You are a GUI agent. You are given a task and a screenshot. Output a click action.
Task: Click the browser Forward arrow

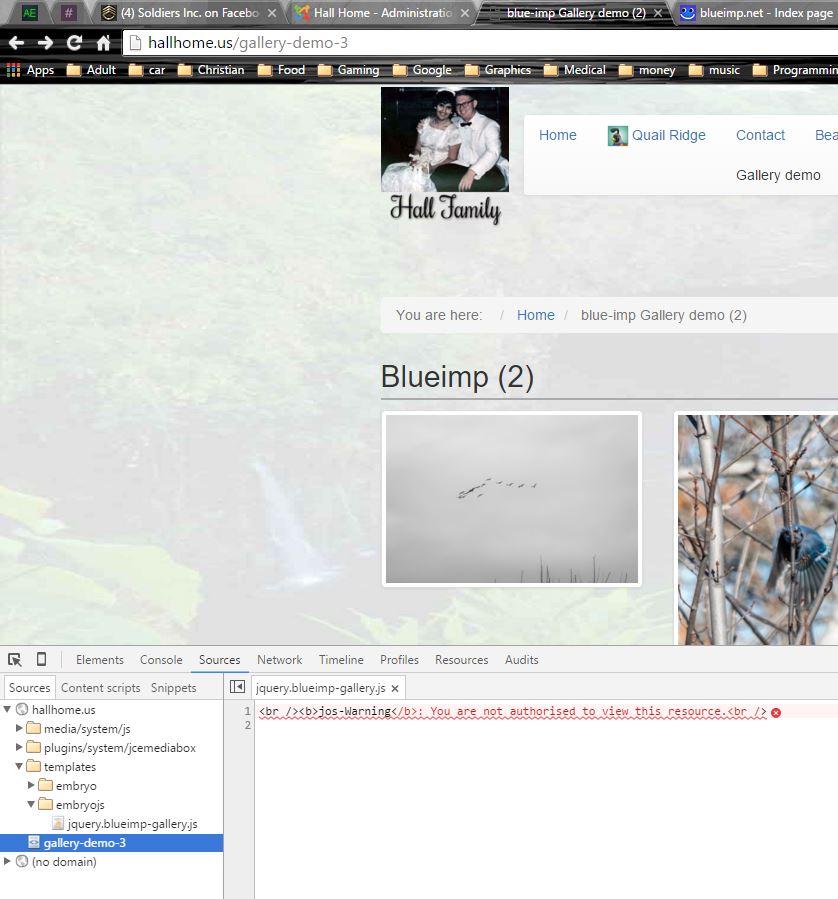click(x=45, y=43)
